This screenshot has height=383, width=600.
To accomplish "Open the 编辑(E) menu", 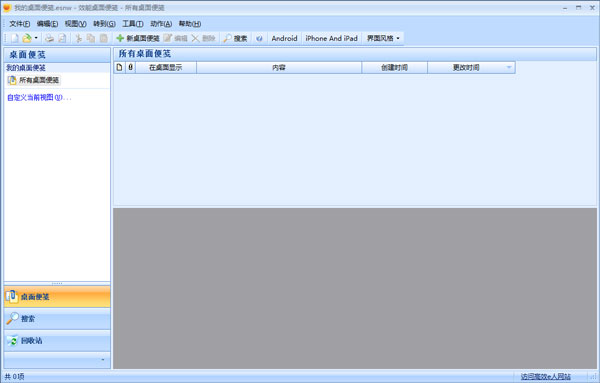I will click(x=47, y=24).
